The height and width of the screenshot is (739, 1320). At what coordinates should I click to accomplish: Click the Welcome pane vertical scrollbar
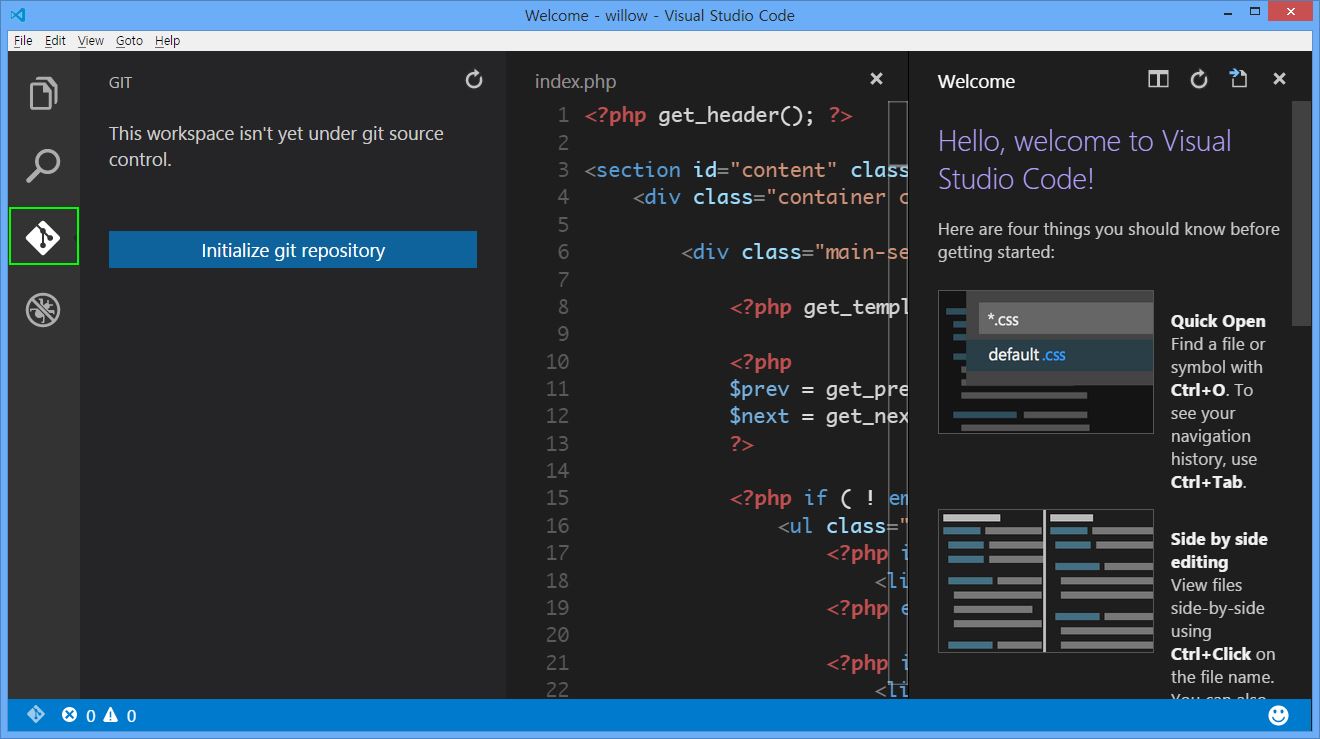[1300, 213]
